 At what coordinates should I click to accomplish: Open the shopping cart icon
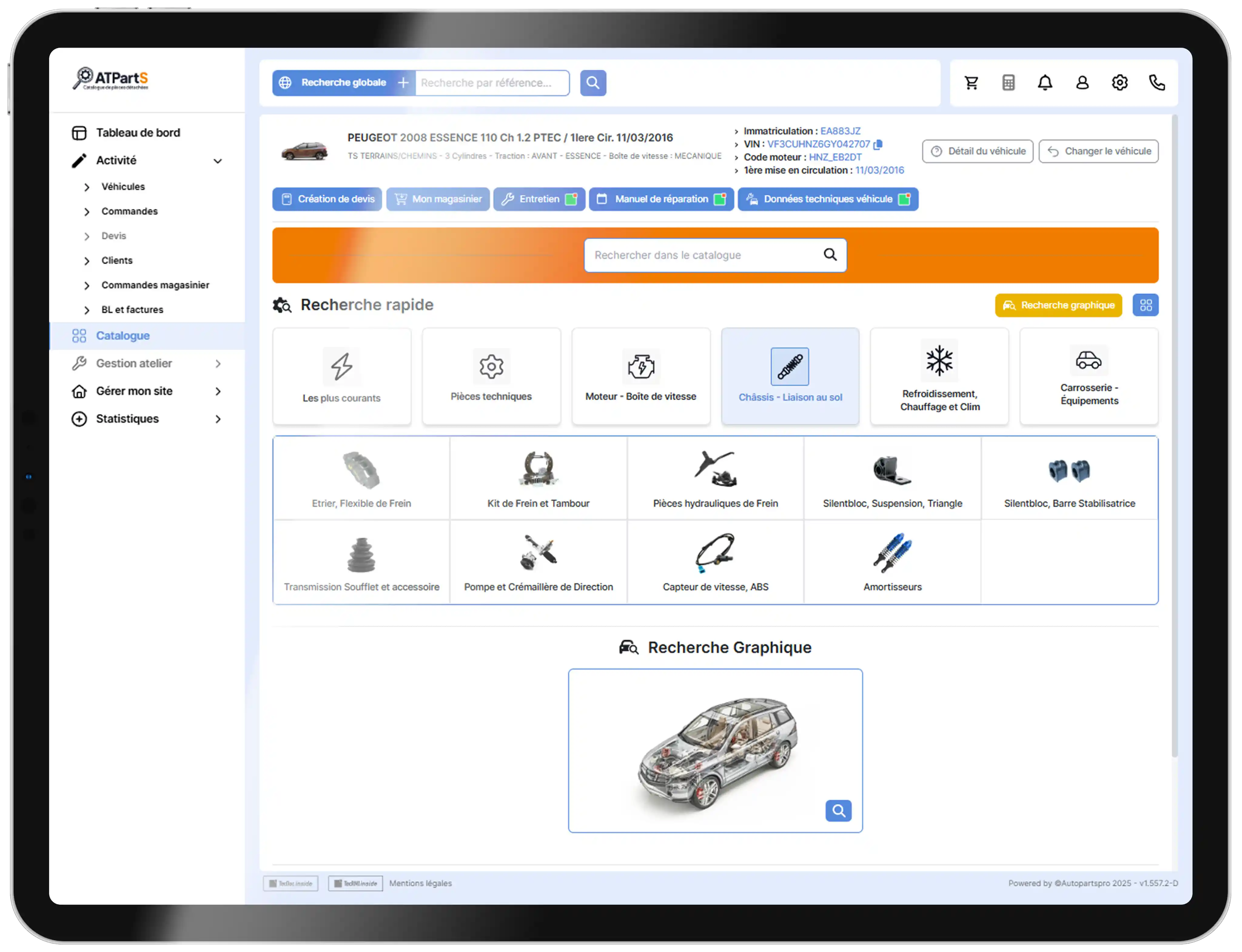tap(971, 83)
